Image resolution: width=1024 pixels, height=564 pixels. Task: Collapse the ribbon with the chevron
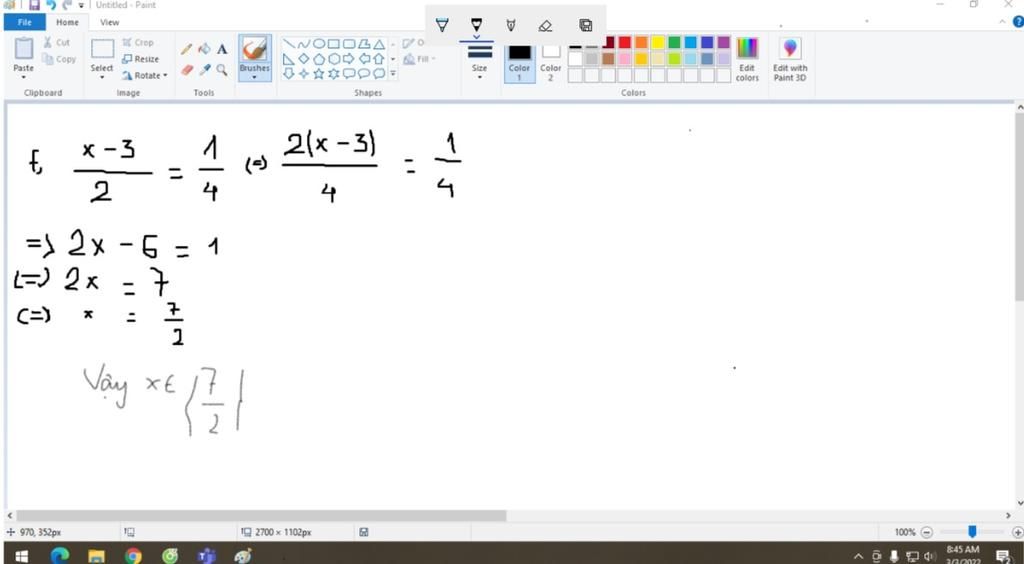click(x=1003, y=22)
